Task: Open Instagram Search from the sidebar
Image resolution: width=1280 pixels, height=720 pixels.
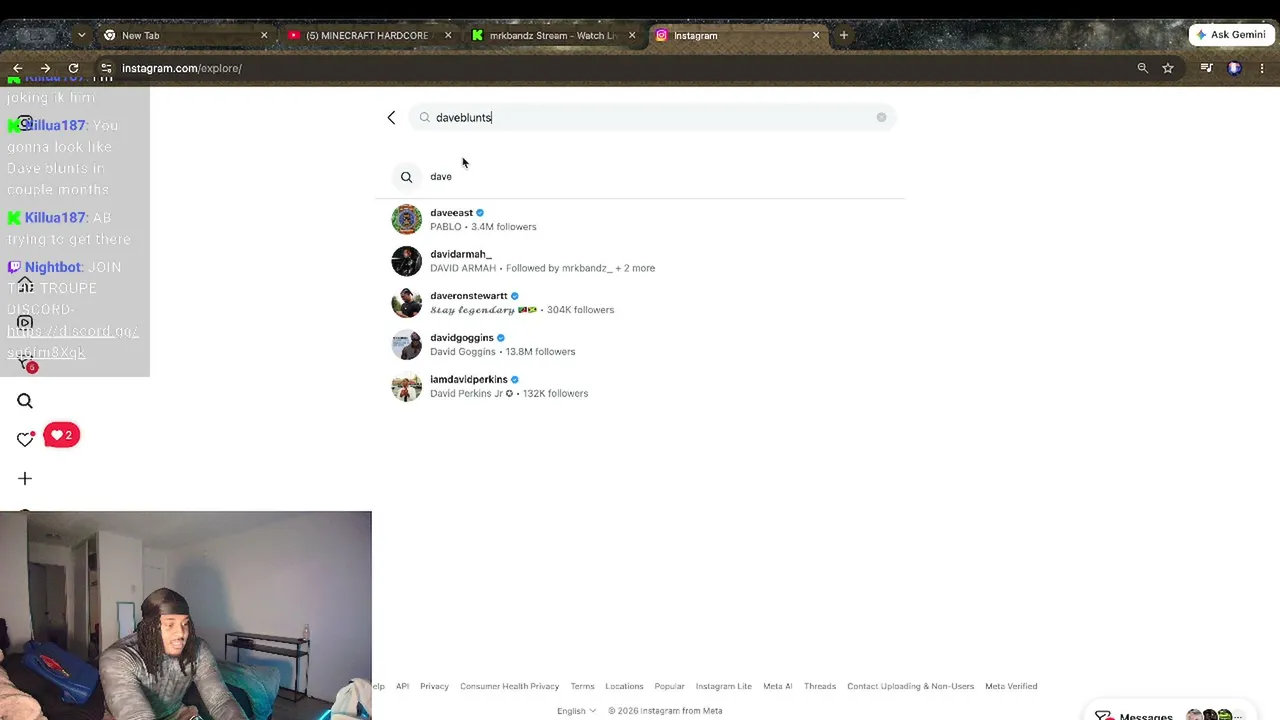Action: [x=25, y=401]
